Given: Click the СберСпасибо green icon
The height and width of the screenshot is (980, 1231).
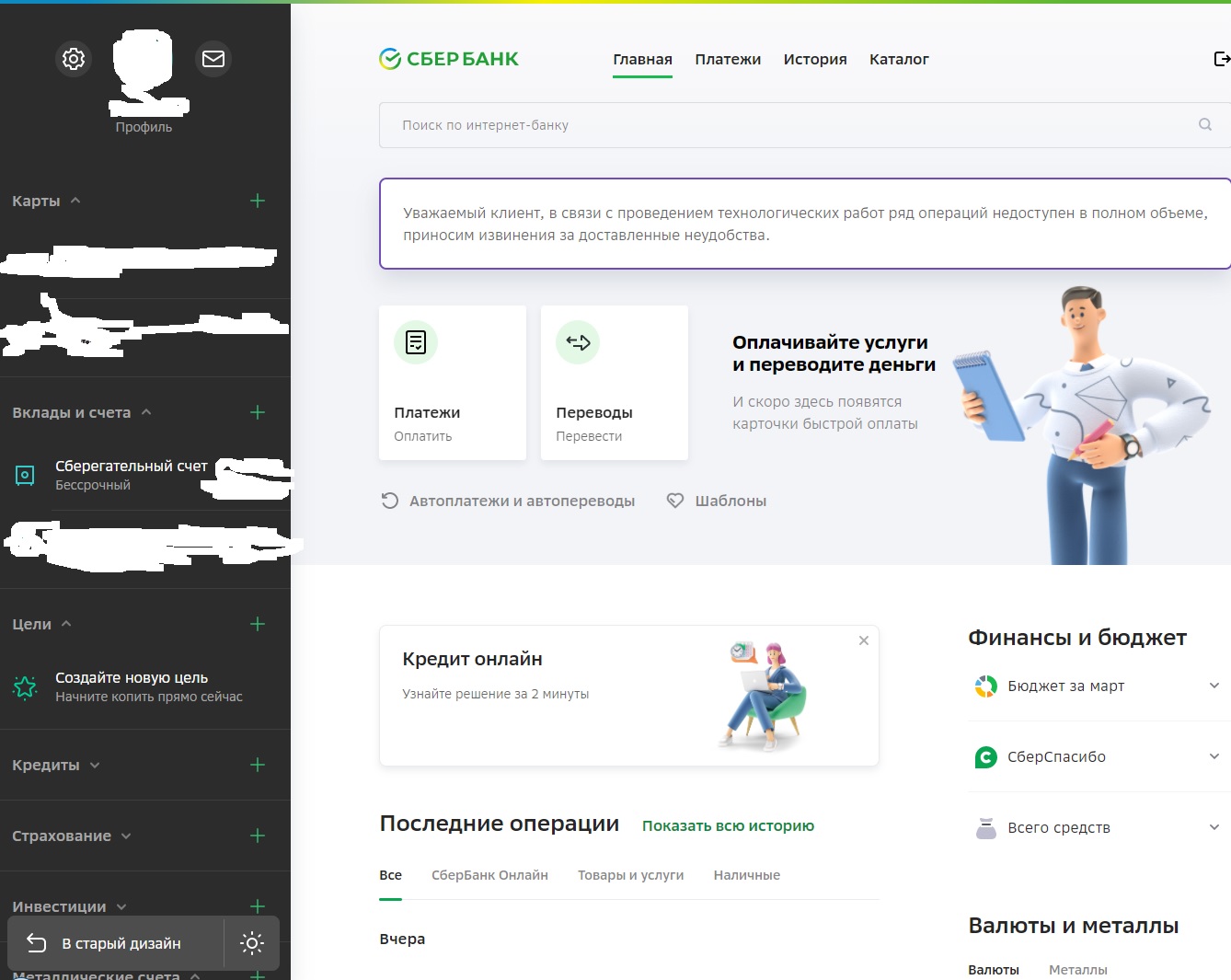Looking at the screenshot, I should (985, 757).
